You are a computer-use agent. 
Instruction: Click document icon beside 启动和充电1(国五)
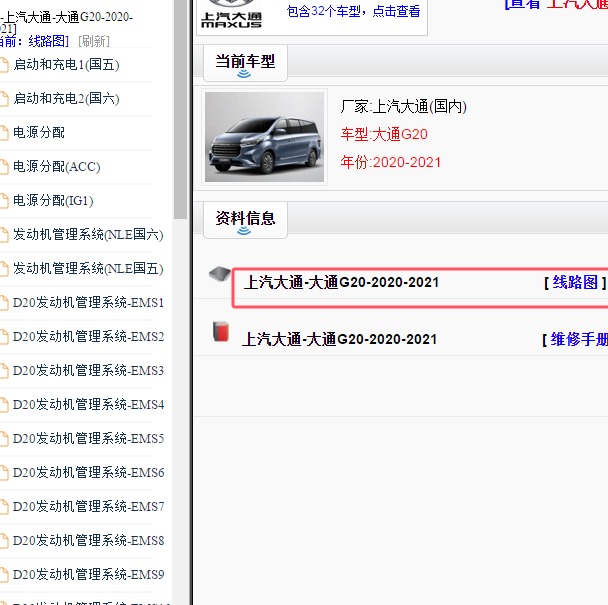[x=4, y=65]
